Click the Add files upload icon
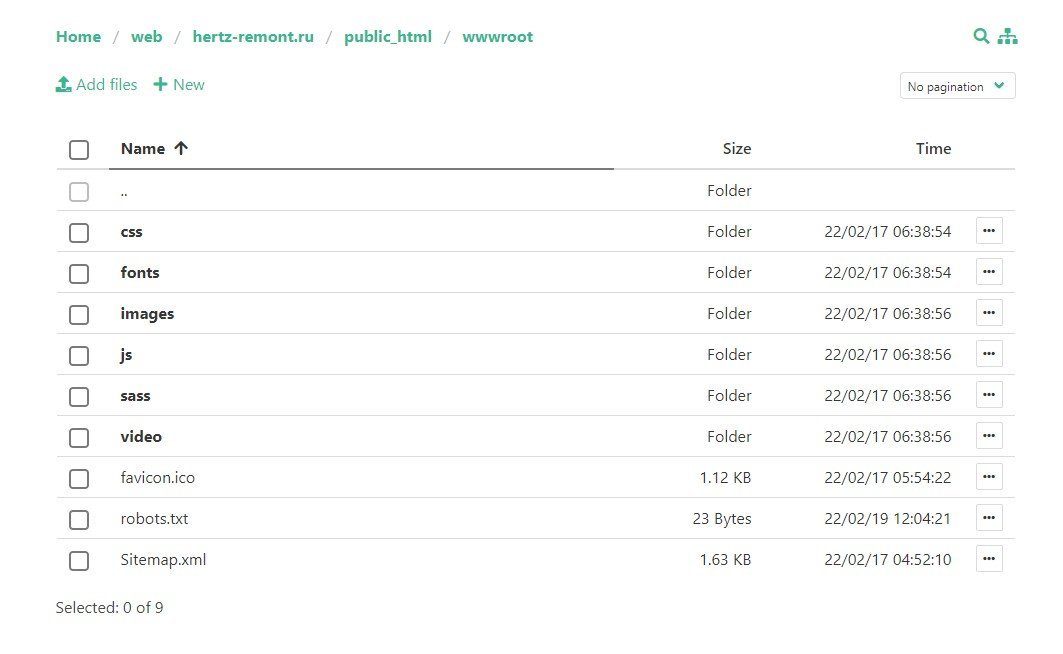The width and height of the screenshot is (1063, 654). [x=64, y=85]
